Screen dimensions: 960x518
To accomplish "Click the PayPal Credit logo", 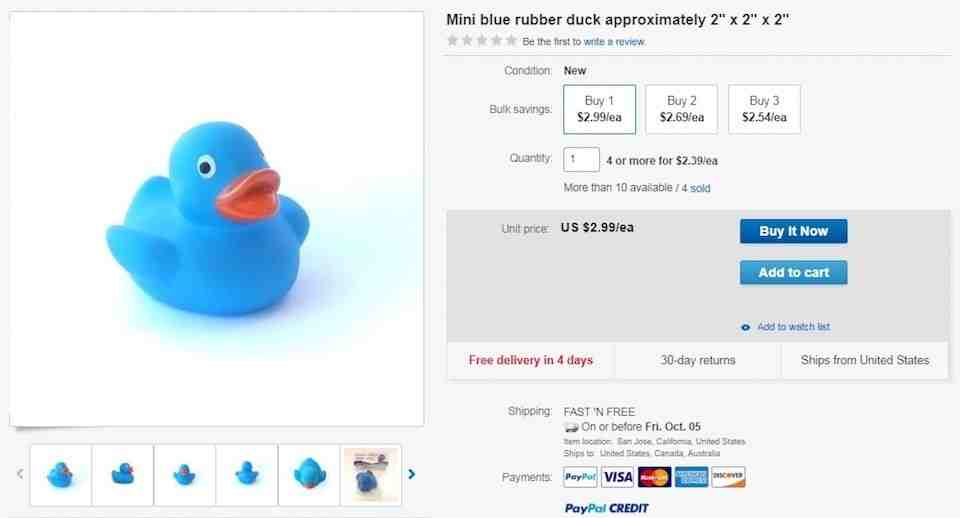I will [606, 508].
